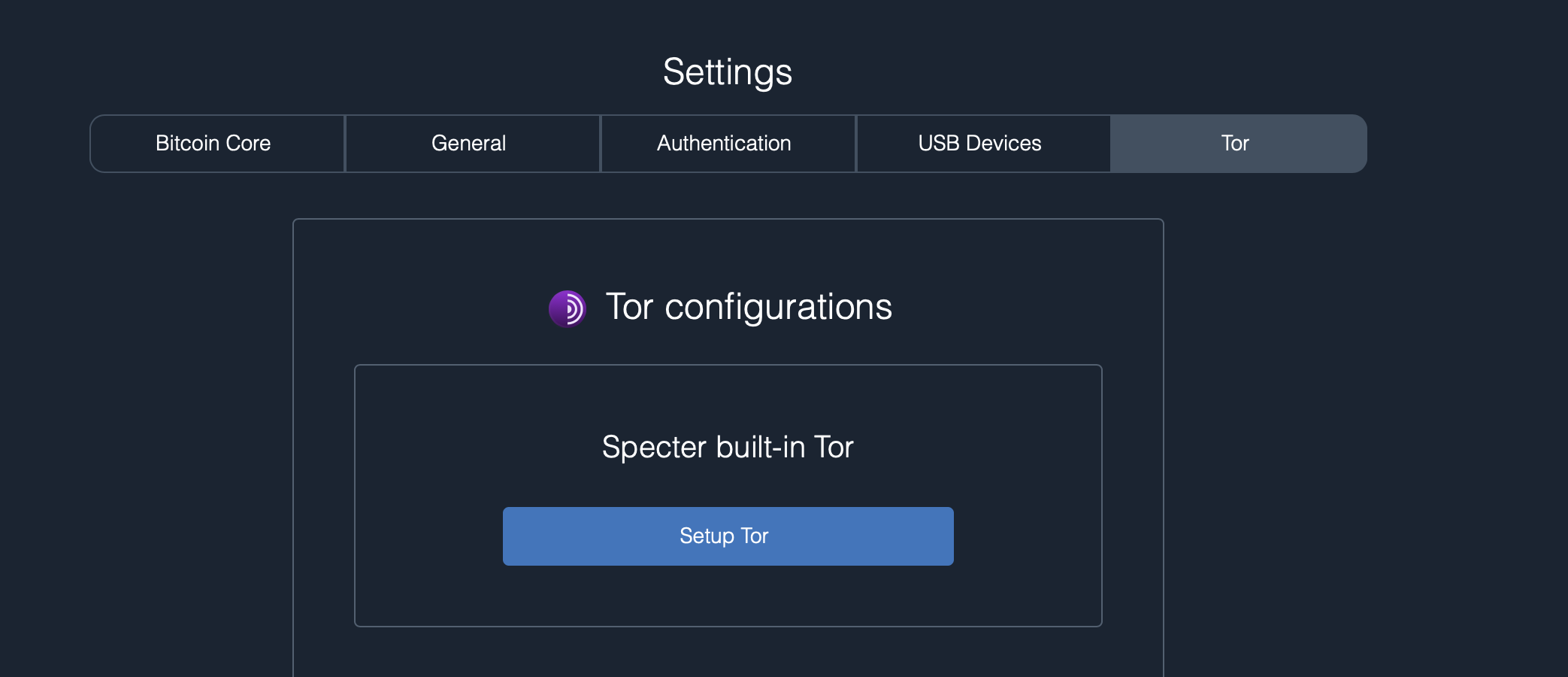Click the blue button below Specter built-in Tor
1568x677 pixels.
tap(728, 536)
